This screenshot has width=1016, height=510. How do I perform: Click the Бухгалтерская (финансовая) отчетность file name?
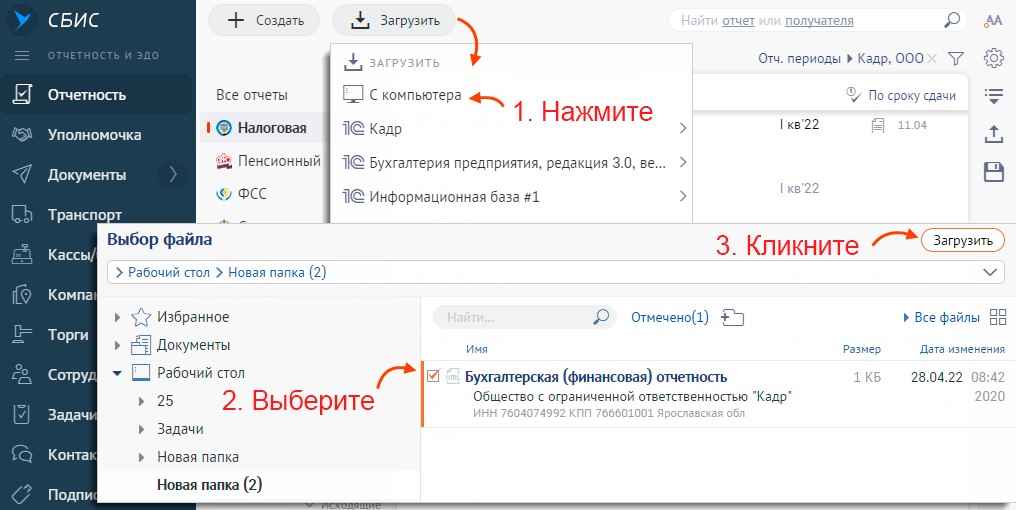click(596, 377)
